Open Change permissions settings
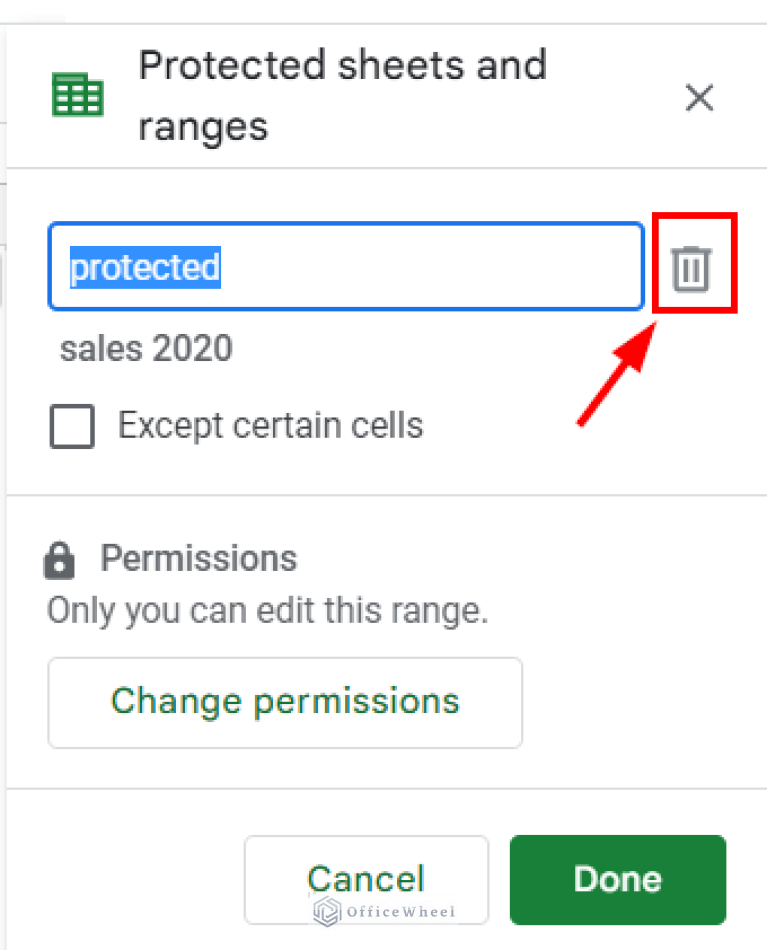Image resolution: width=767 pixels, height=950 pixels. coord(285,702)
